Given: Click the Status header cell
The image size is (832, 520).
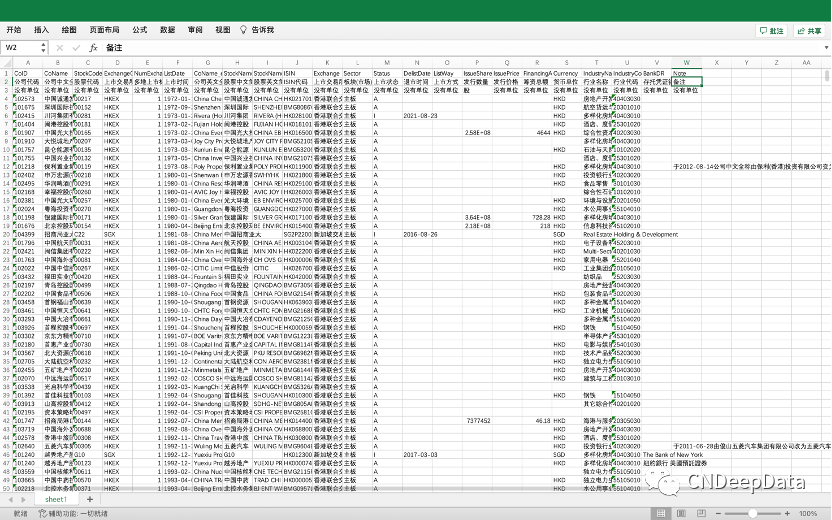Looking at the screenshot, I should [x=387, y=73].
